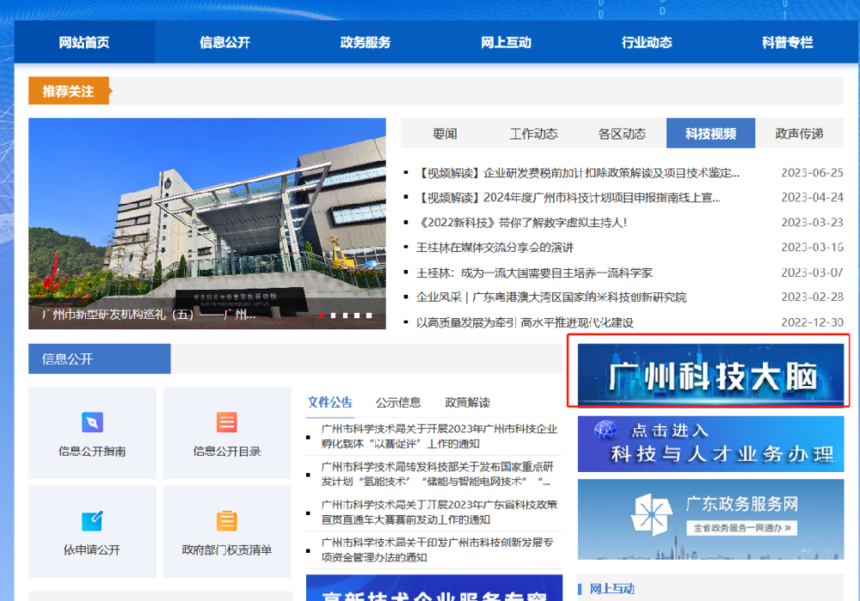
Task: Click the 依申请公开 edit icon
Action: coord(92,520)
